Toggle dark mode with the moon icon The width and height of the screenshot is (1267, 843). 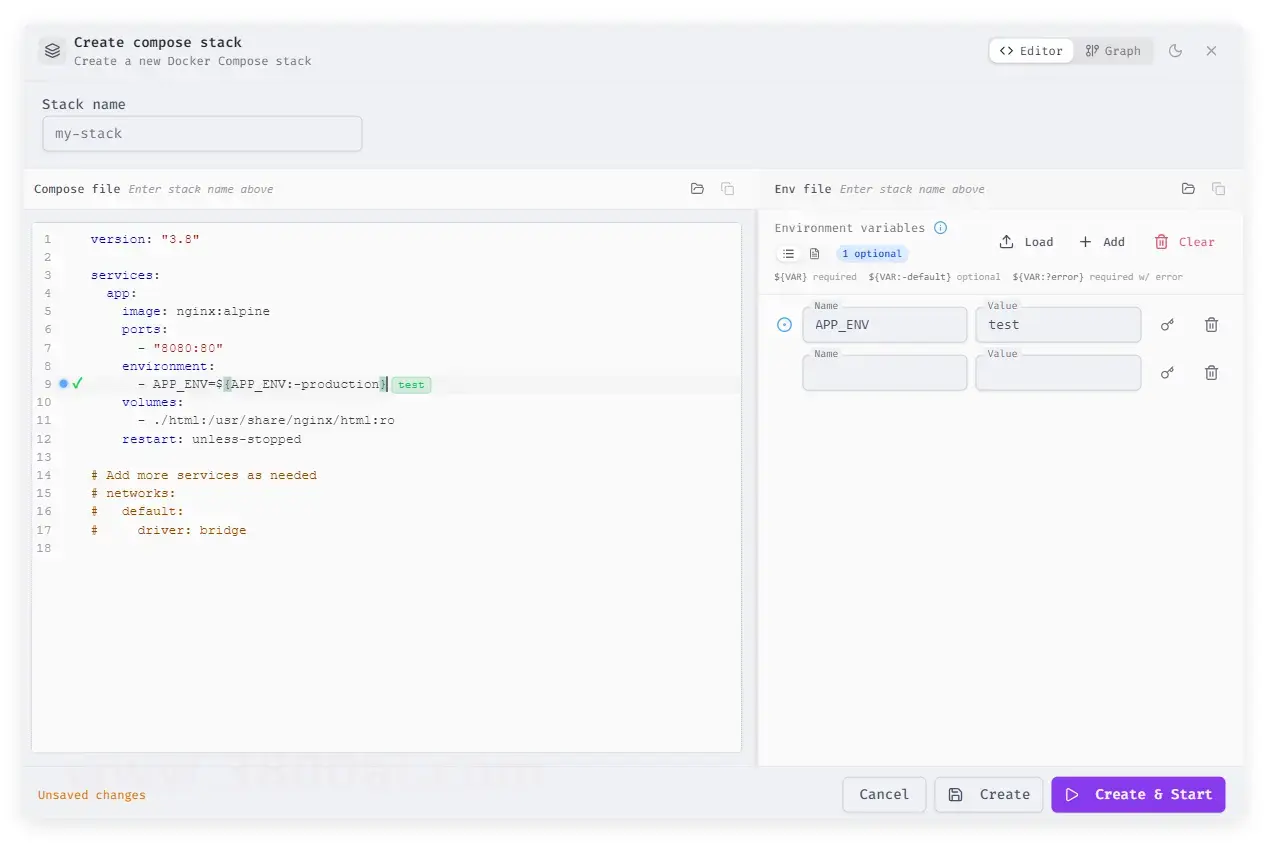click(x=1175, y=51)
